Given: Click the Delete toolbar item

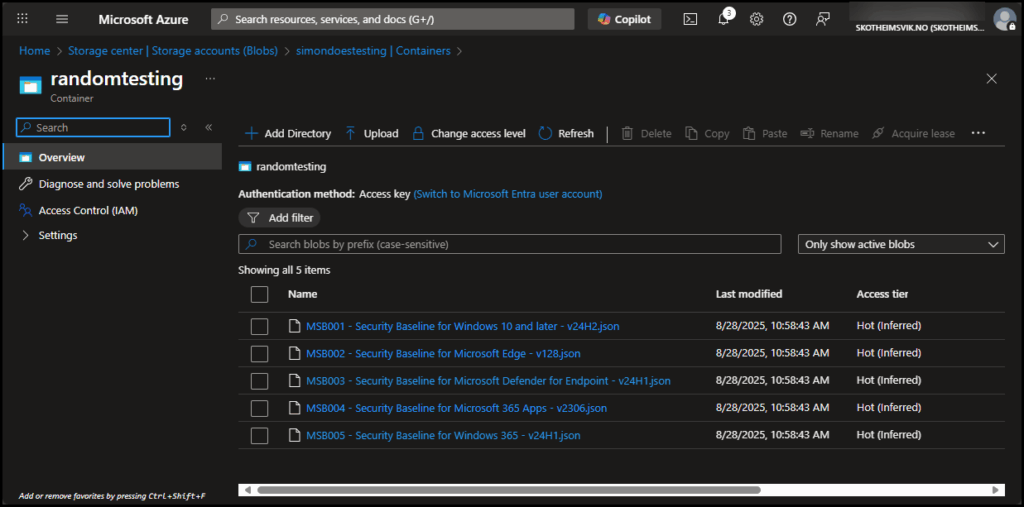Looking at the screenshot, I should click(646, 133).
